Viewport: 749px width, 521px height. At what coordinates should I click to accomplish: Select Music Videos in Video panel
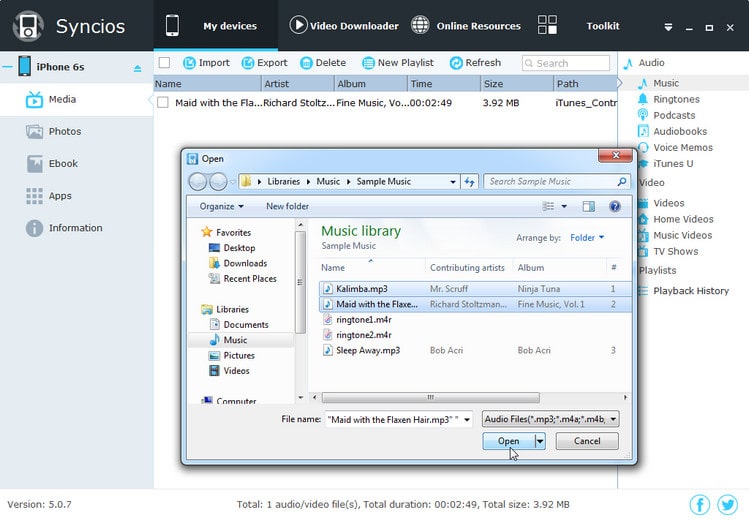coord(682,235)
